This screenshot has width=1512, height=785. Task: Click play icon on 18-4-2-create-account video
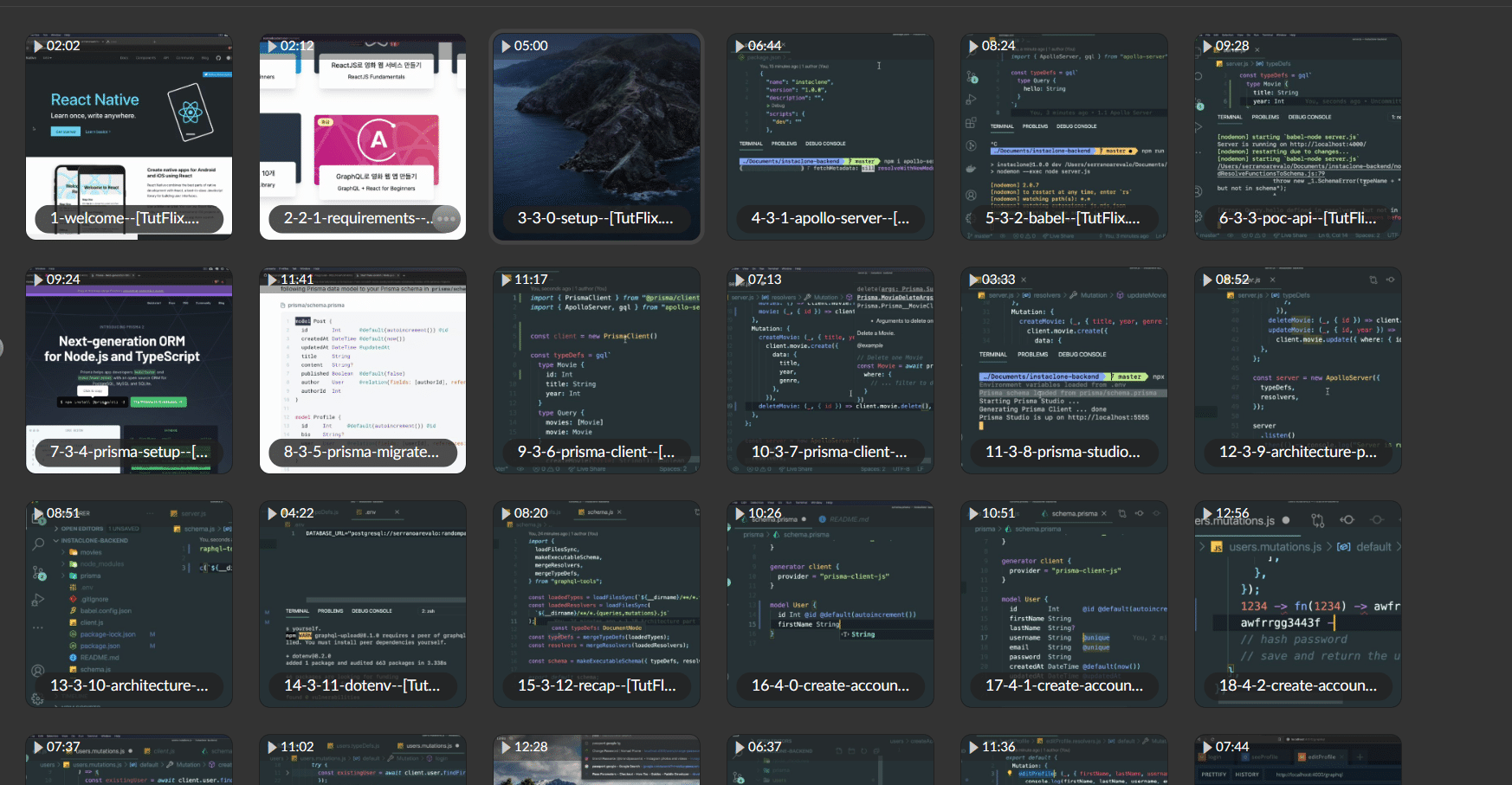tap(1207, 513)
